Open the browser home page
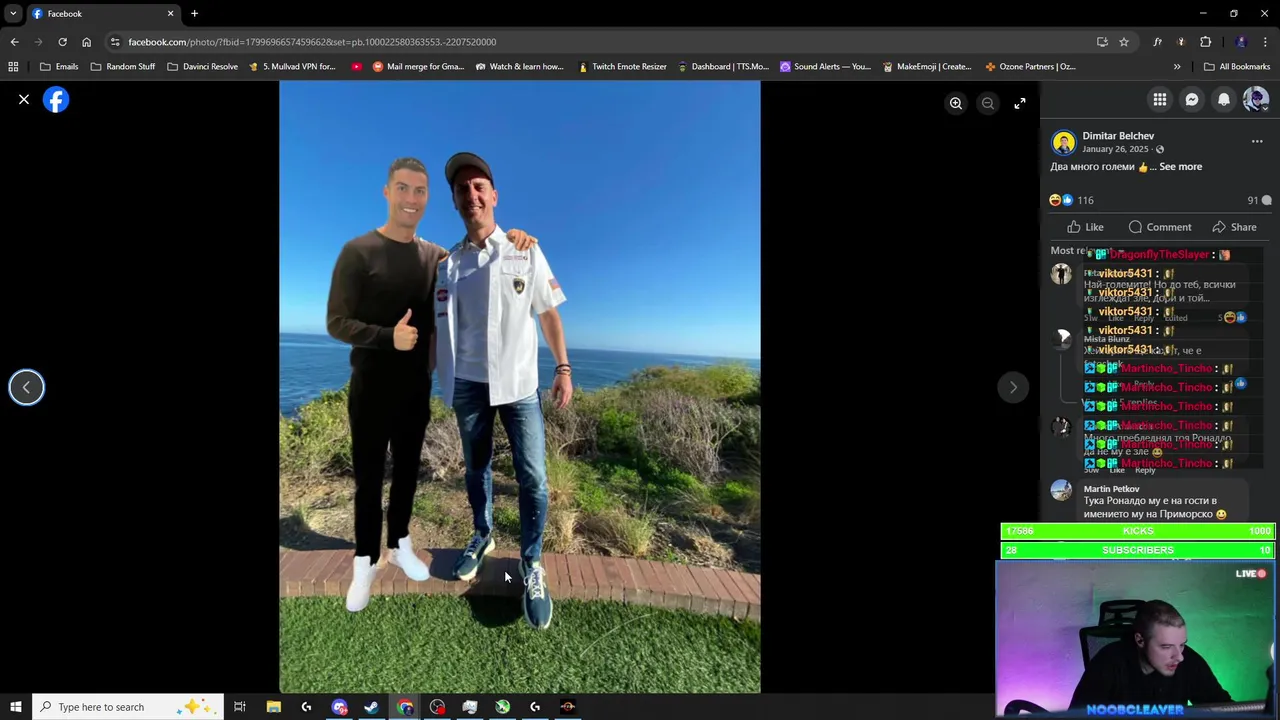Viewport: 1280px width, 720px height. pos(86,42)
